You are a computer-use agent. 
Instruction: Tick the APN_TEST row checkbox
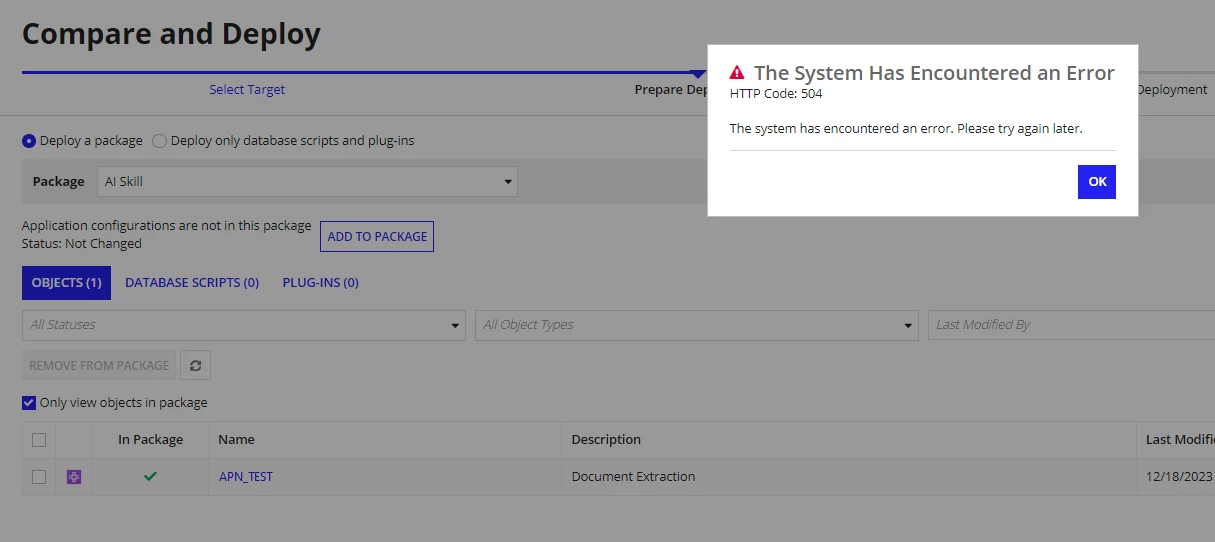[x=39, y=477]
